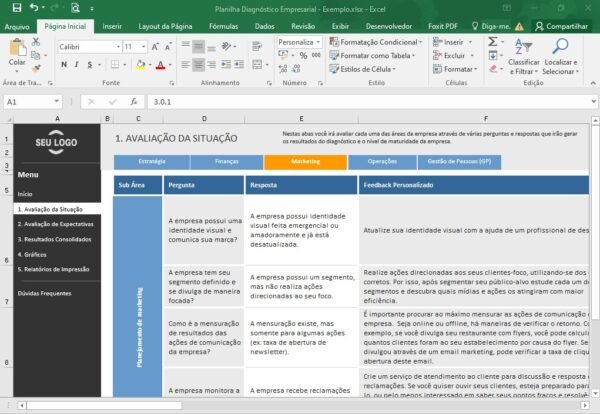Open font color dropdown arrow

pyautogui.click(x=170, y=65)
